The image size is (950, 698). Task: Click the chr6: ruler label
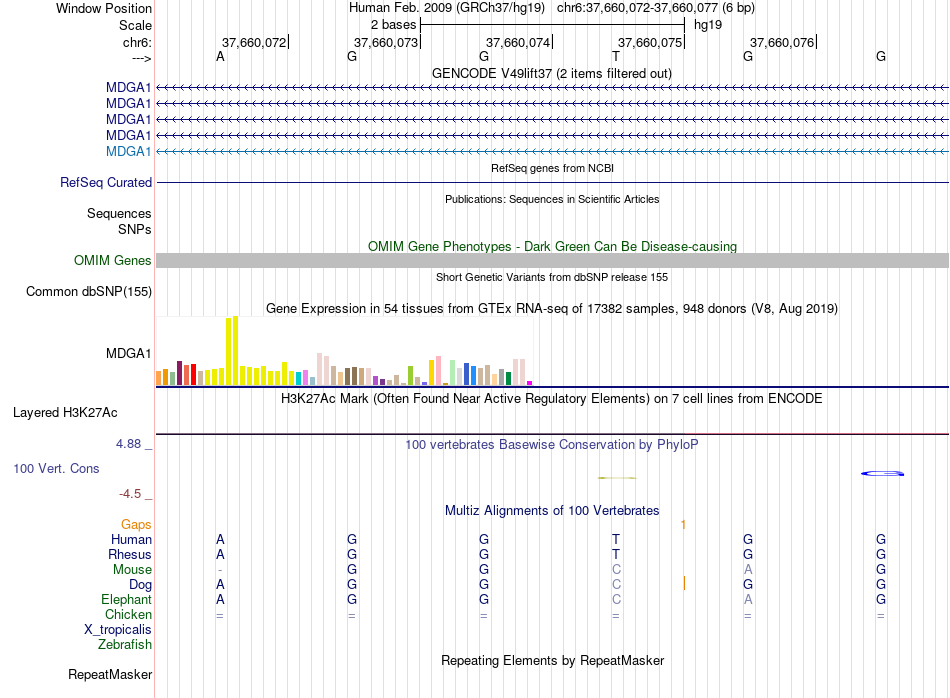[x=137, y=42]
